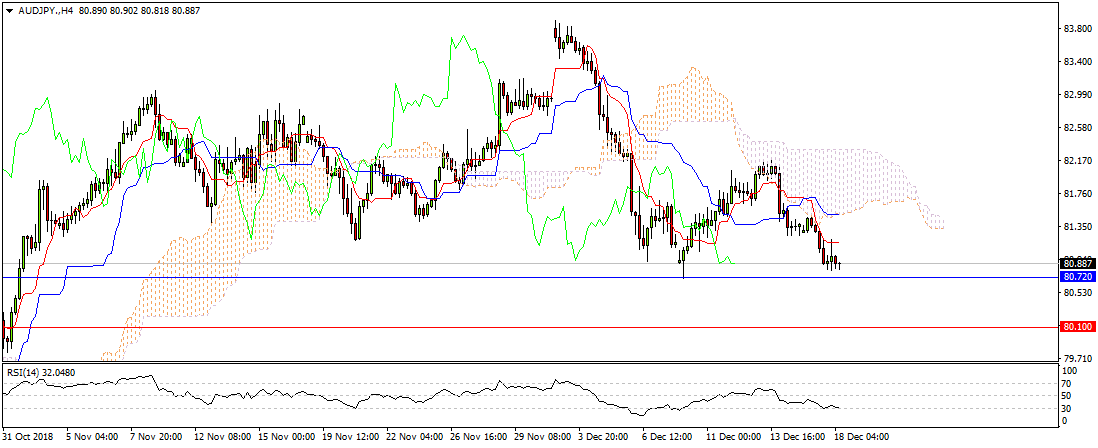Select the blue 80.720 price label
Image resolution: width=1098 pixels, height=448 pixels.
pyautogui.click(x=1076, y=276)
